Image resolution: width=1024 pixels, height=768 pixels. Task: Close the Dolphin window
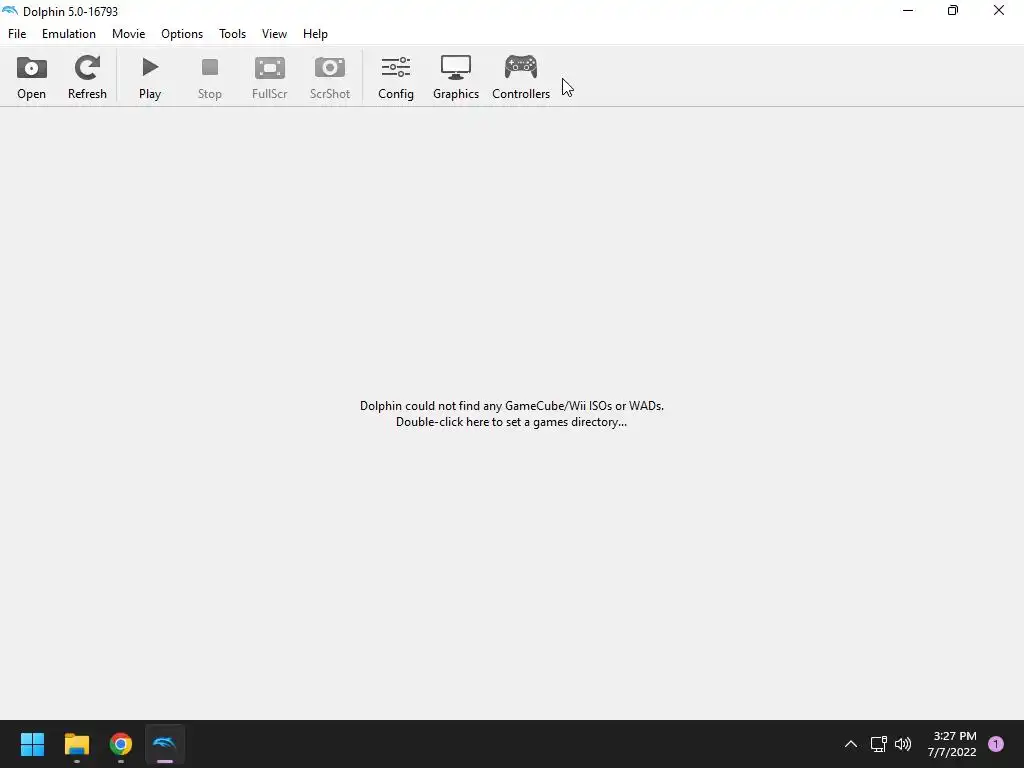[999, 10]
